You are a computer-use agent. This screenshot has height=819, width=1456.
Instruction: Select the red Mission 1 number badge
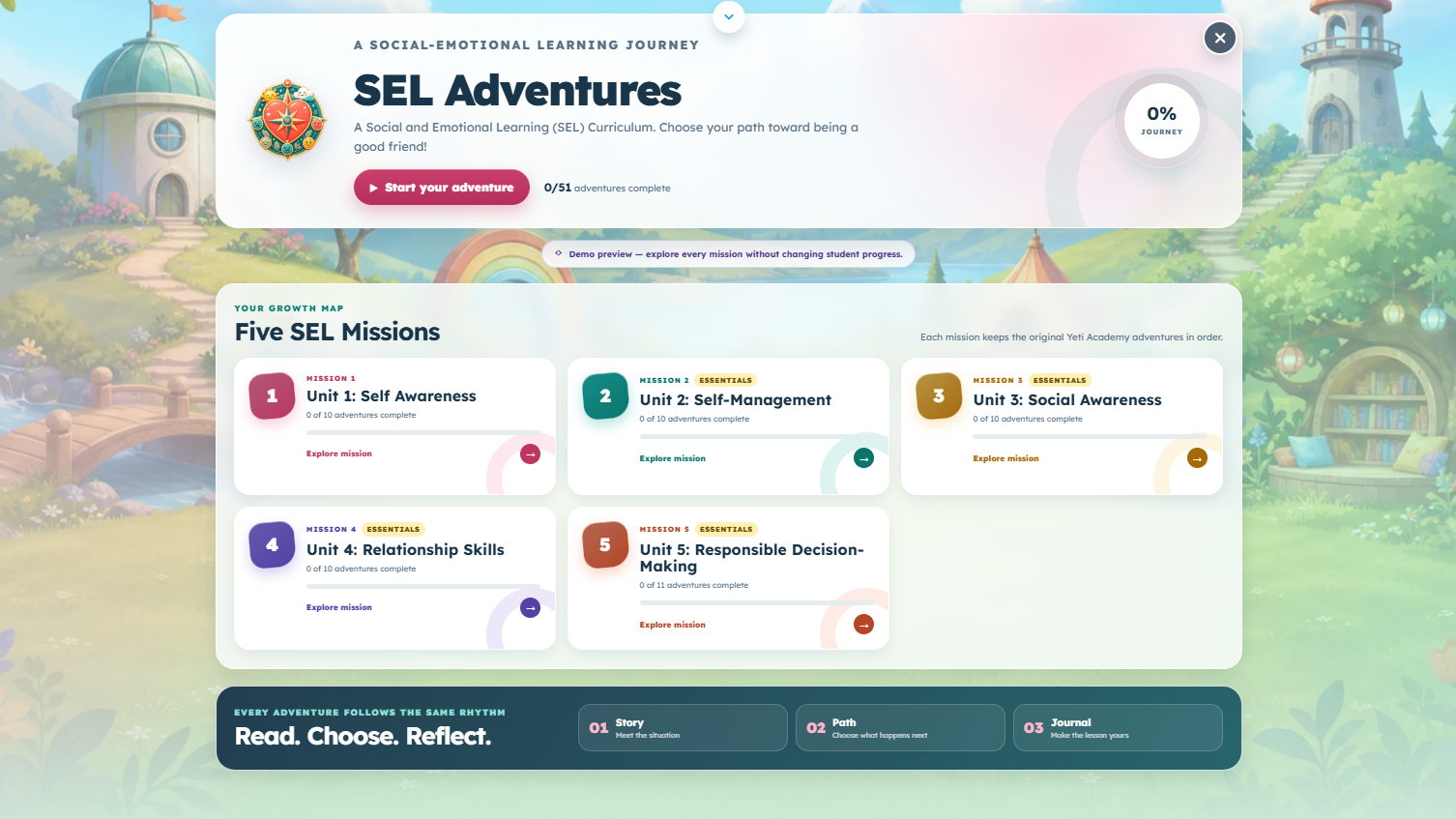[272, 395]
